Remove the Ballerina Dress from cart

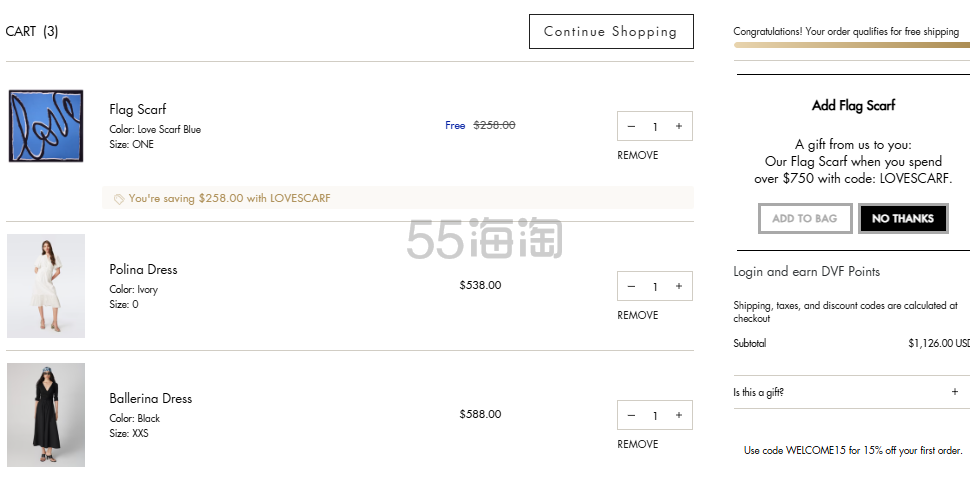coord(637,444)
